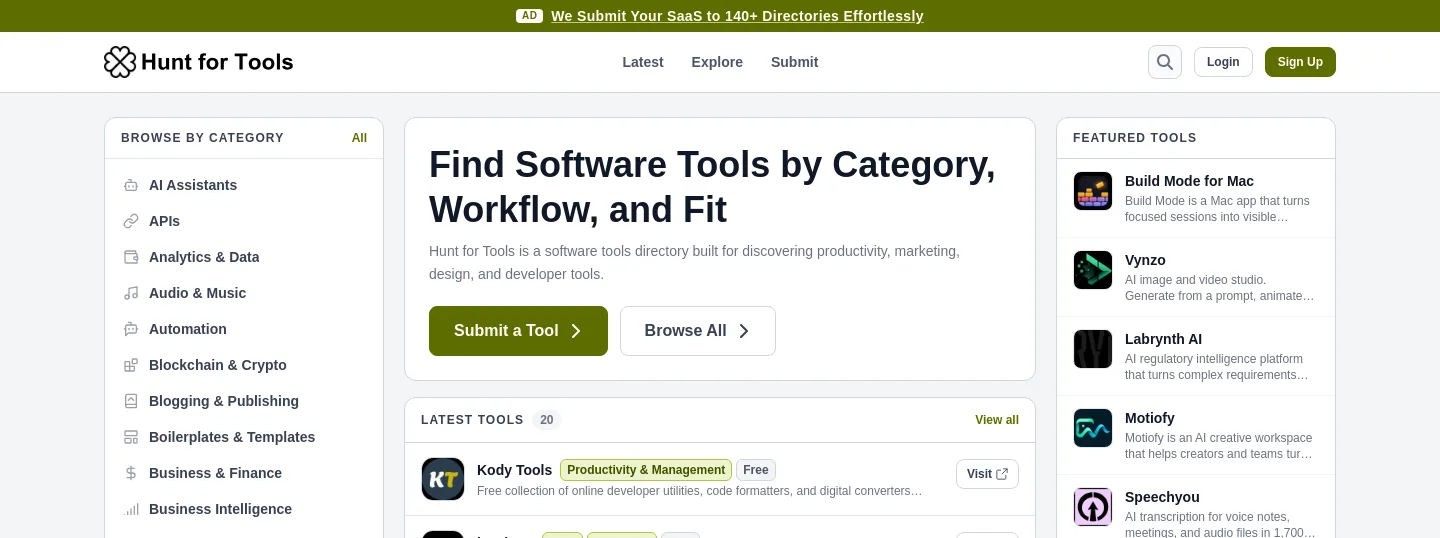The image size is (1440, 538).
Task: Click the Kody Tools KT logo
Action: pyautogui.click(x=443, y=479)
